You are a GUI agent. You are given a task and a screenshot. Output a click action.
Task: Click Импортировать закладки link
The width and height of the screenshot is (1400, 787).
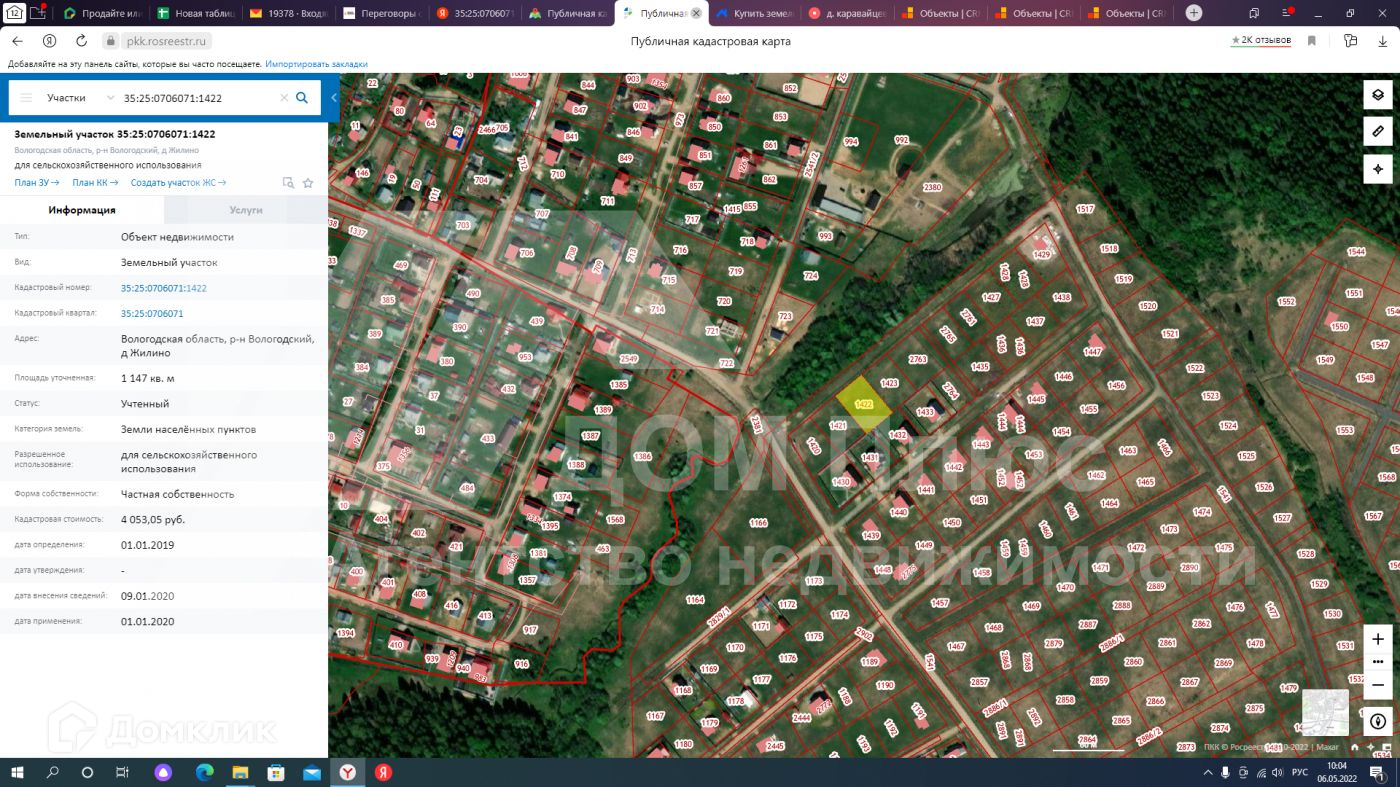tap(316, 64)
